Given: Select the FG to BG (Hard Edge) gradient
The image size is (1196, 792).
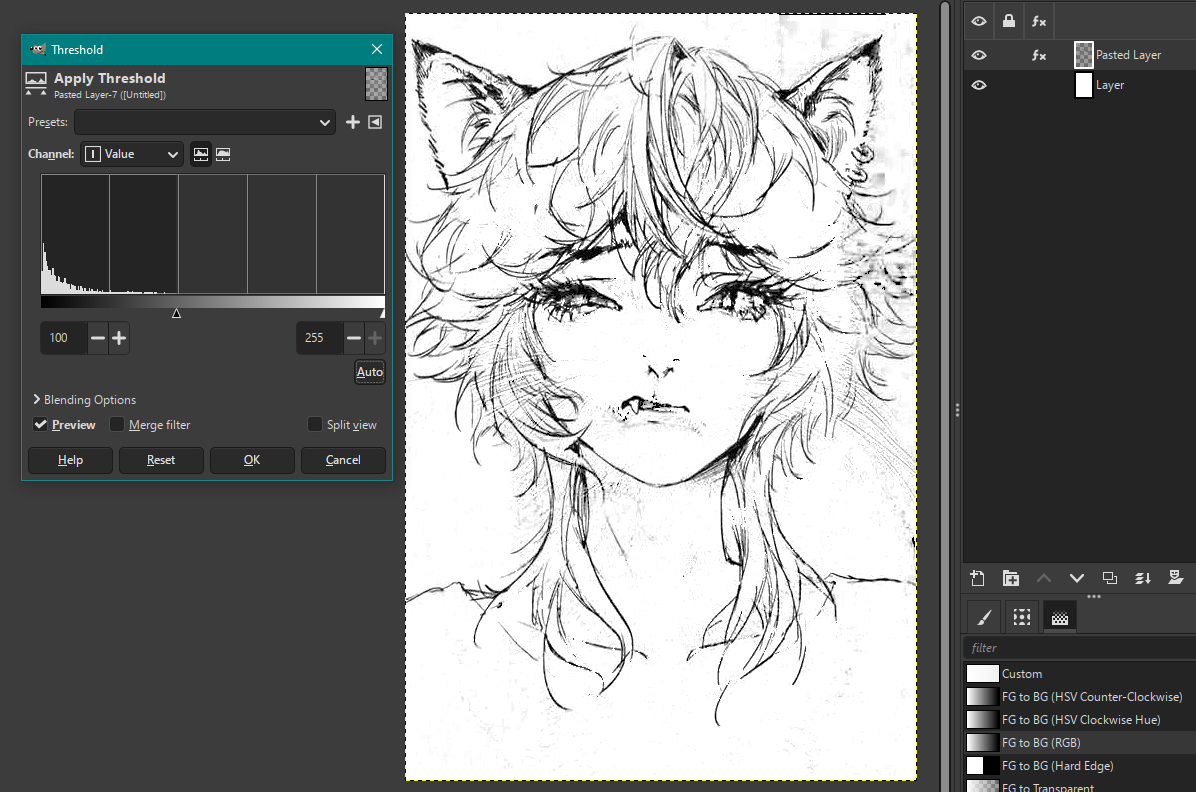Looking at the screenshot, I should [1081, 765].
